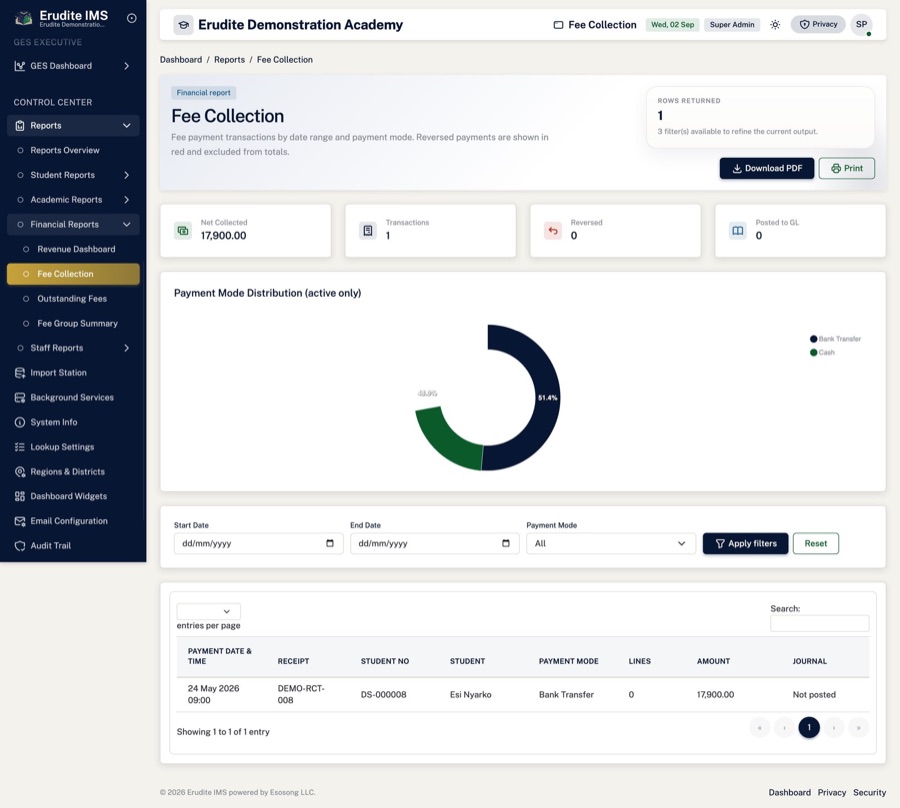Click the Dashboard Widgets icon
900x808 pixels.
pyautogui.click(x=20, y=496)
